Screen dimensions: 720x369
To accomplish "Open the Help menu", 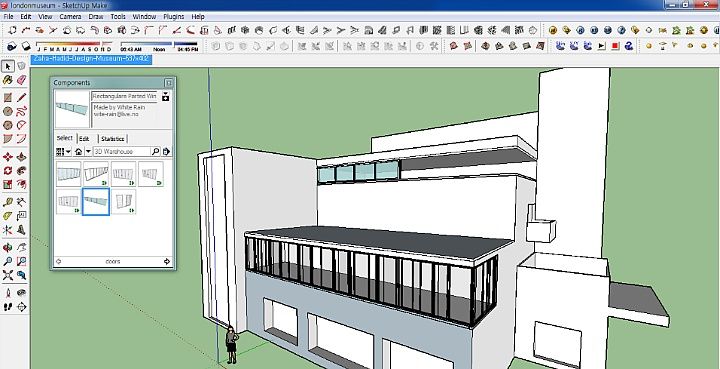I will pos(198,17).
